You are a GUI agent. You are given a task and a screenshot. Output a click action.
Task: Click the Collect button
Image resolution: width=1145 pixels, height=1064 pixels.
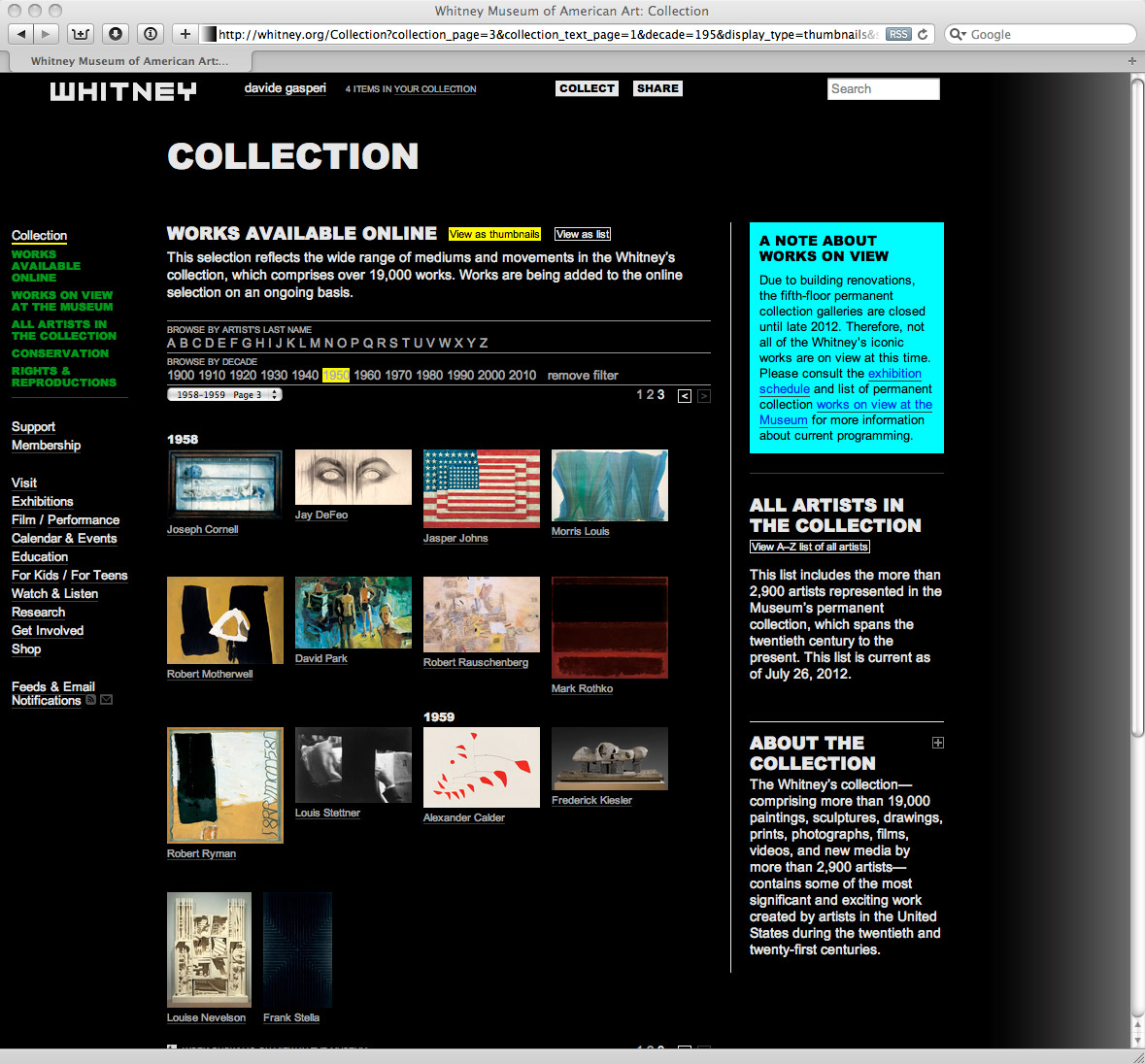[x=588, y=88]
